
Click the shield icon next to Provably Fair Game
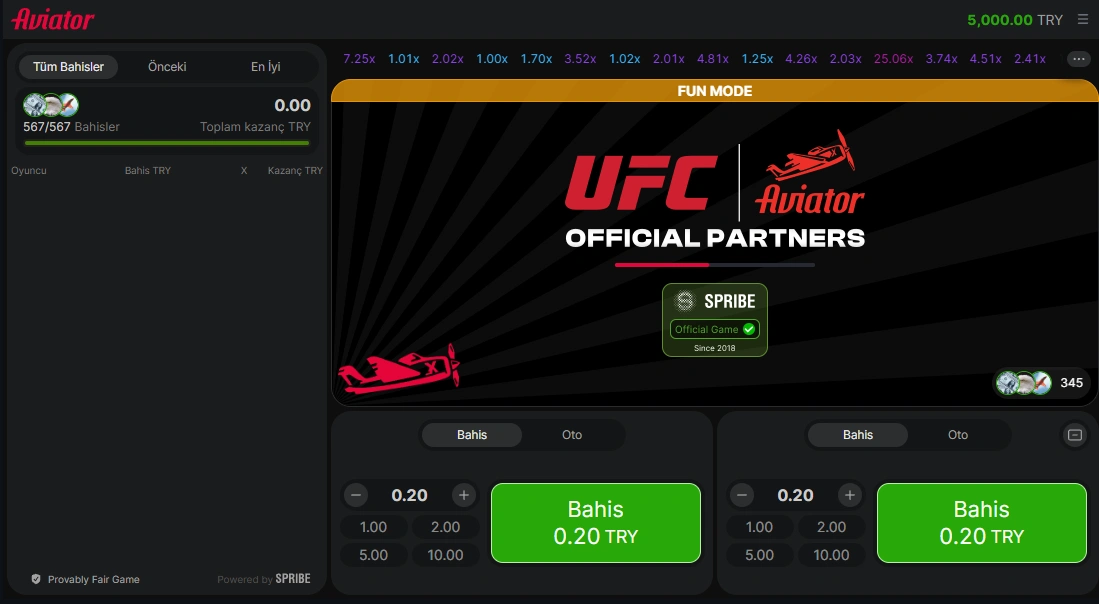coord(36,579)
